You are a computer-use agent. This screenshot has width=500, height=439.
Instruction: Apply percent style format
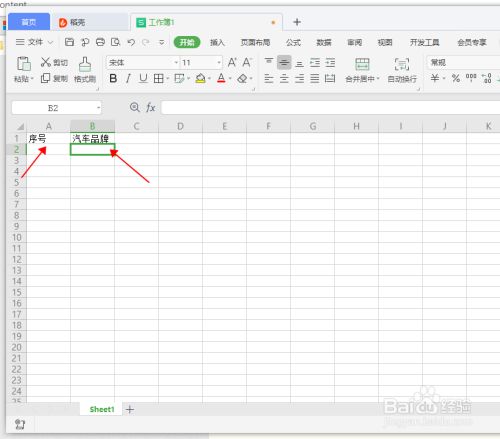pos(456,78)
